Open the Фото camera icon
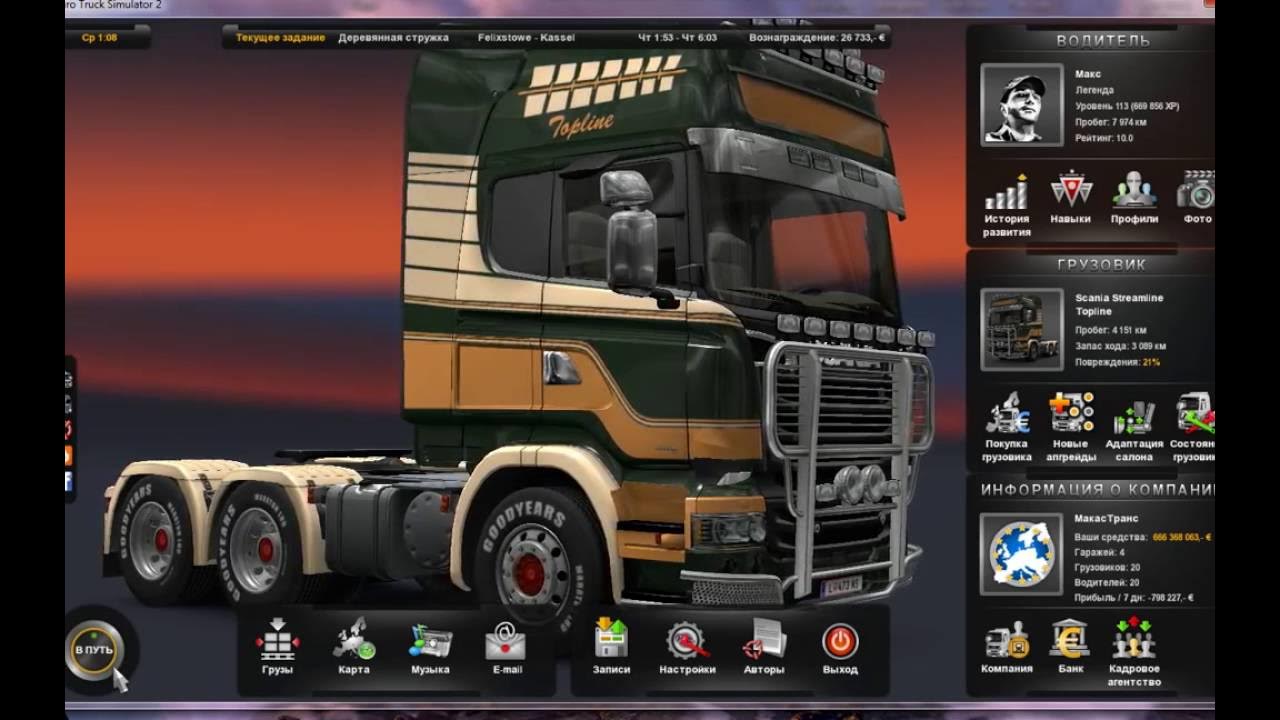This screenshot has width=1280, height=720. (x=1196, y=190)
